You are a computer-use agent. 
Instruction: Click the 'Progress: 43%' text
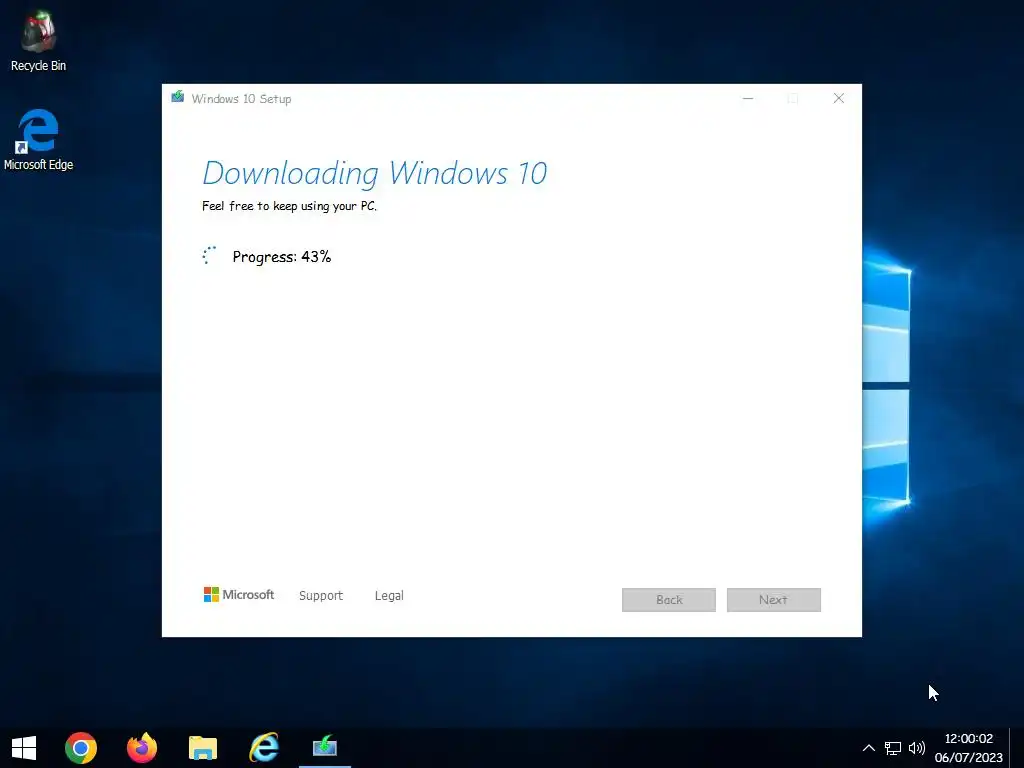pyautogui.click(x=281, y=257)
